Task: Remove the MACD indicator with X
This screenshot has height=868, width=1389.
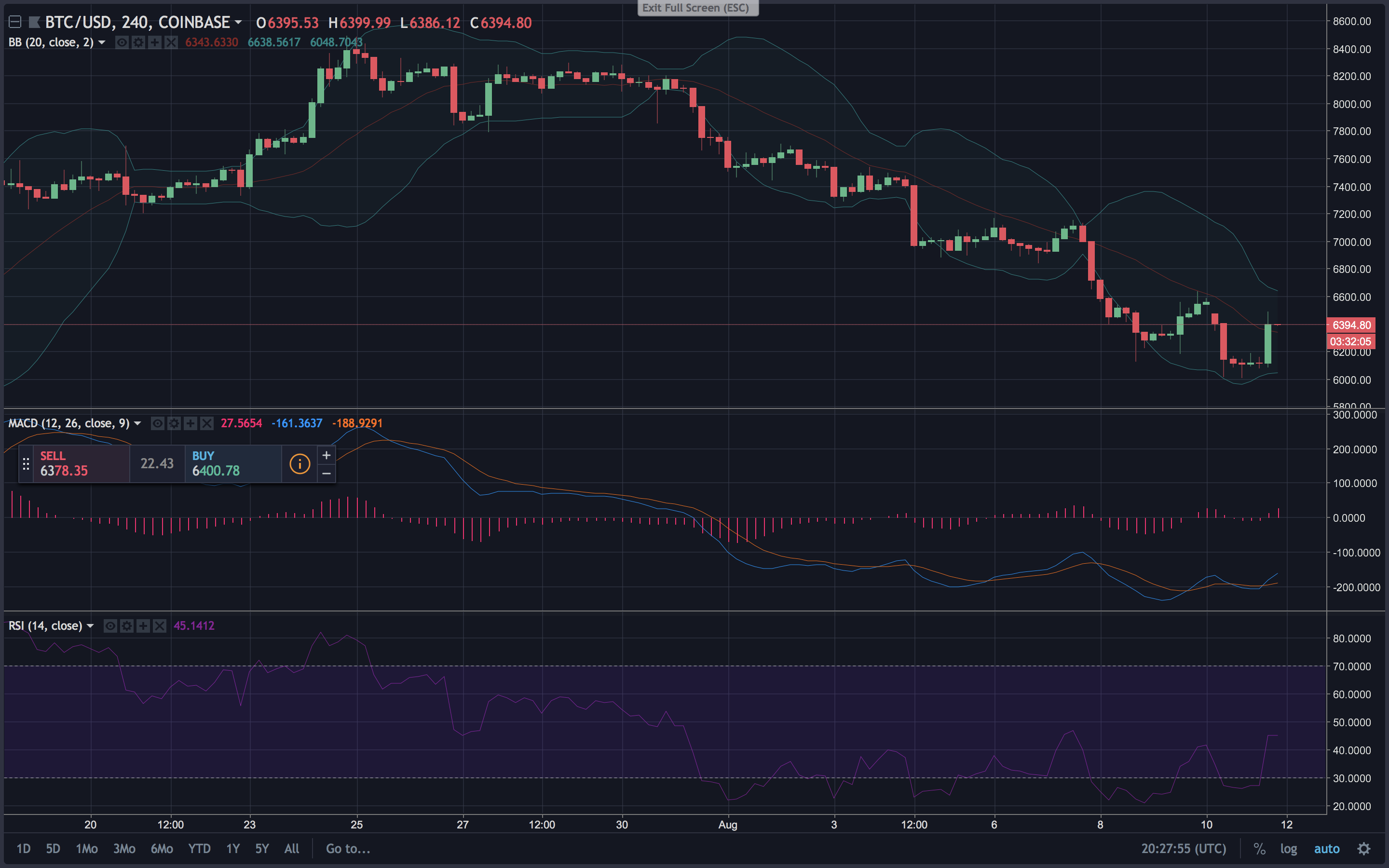Action: tap(206, 424)
